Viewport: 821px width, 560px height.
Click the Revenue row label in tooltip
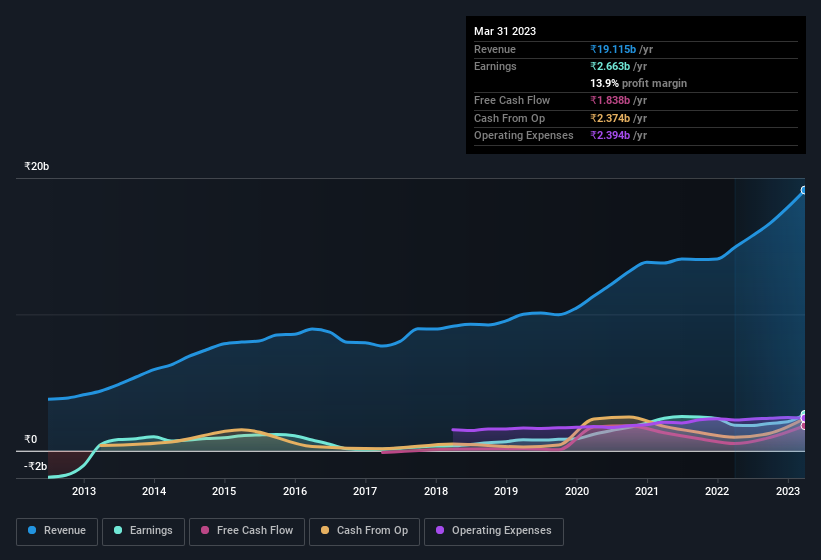coord(495,49)
